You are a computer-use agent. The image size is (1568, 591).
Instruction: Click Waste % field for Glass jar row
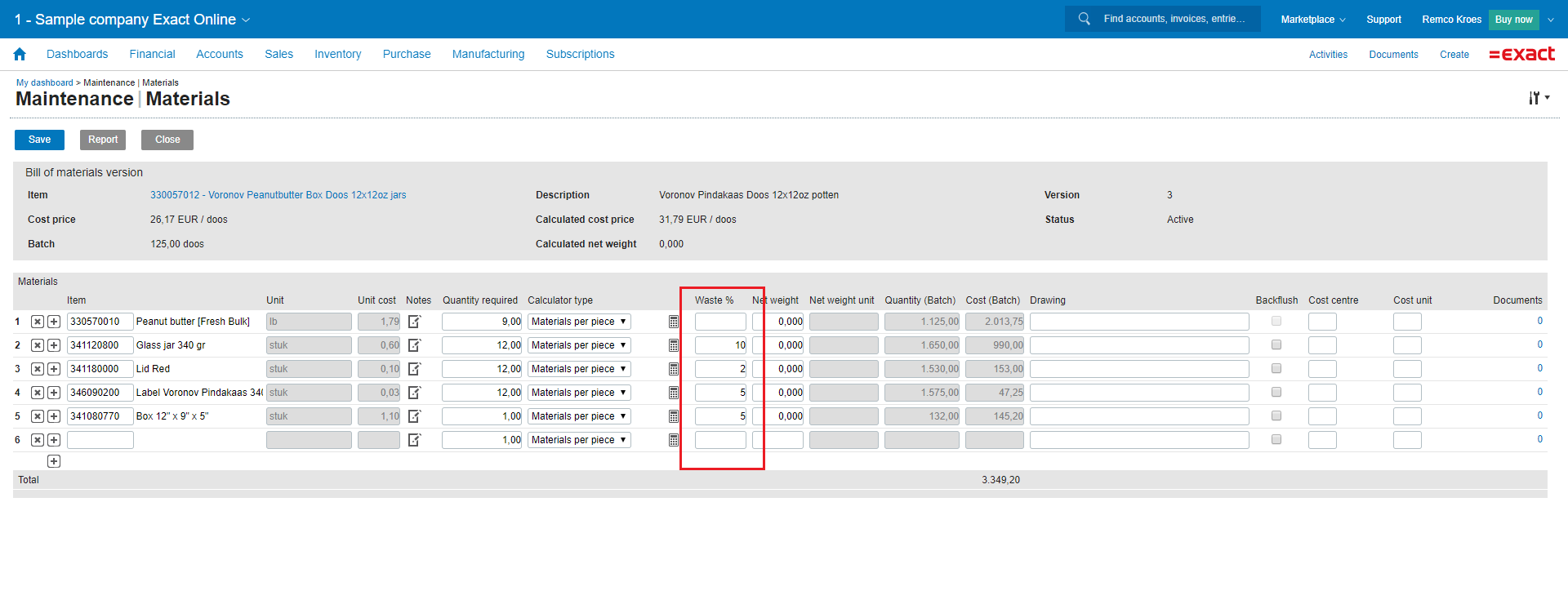tap(720, 345)
